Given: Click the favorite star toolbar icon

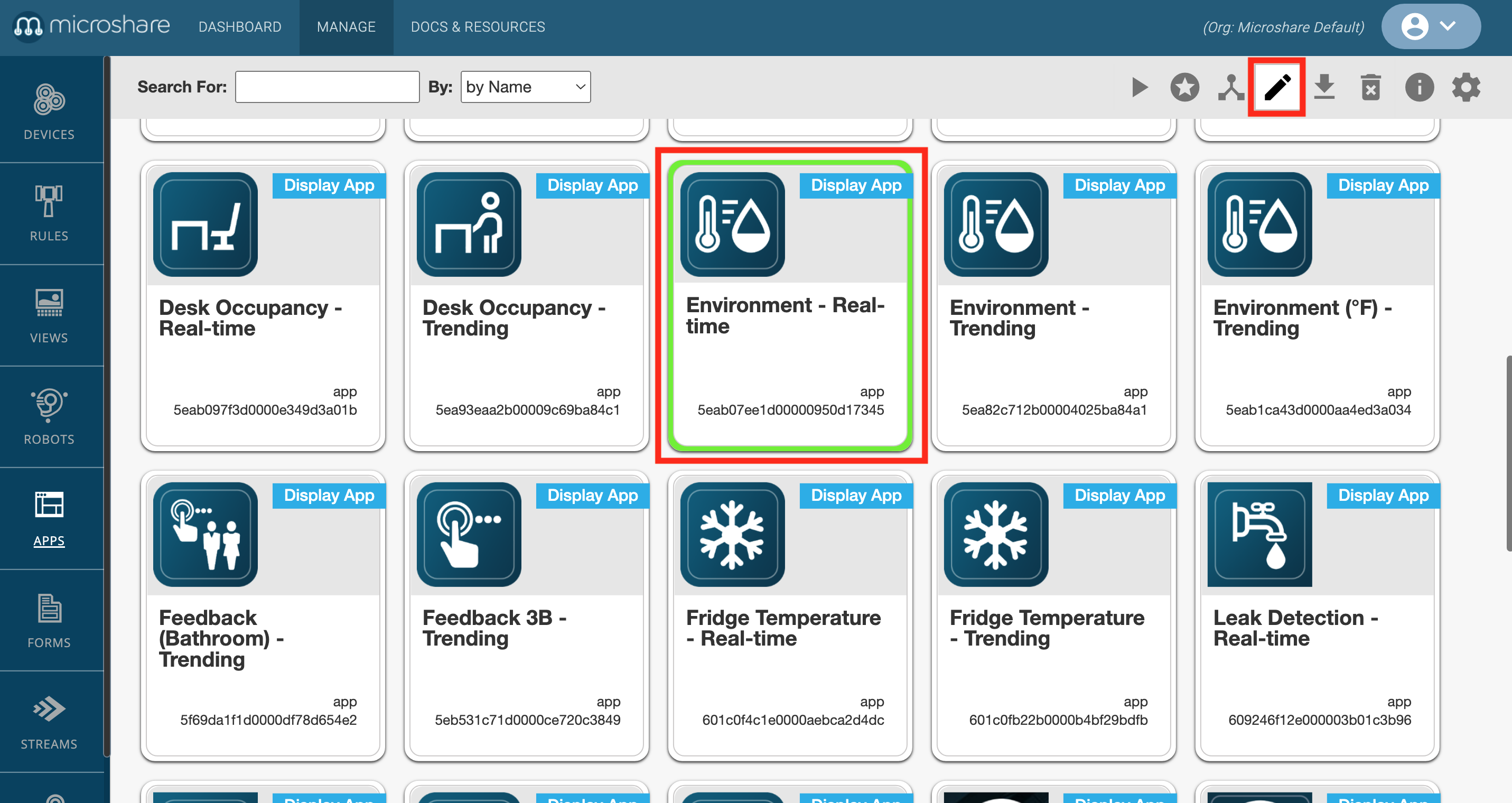Looking at the screenshot, I should pos(1184,88).
